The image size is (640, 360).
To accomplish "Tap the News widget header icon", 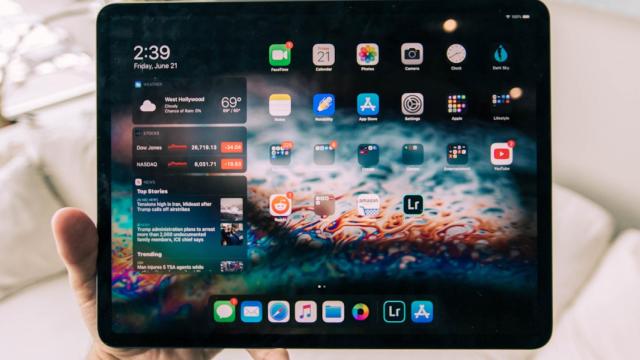I will (x=138, y=182).
